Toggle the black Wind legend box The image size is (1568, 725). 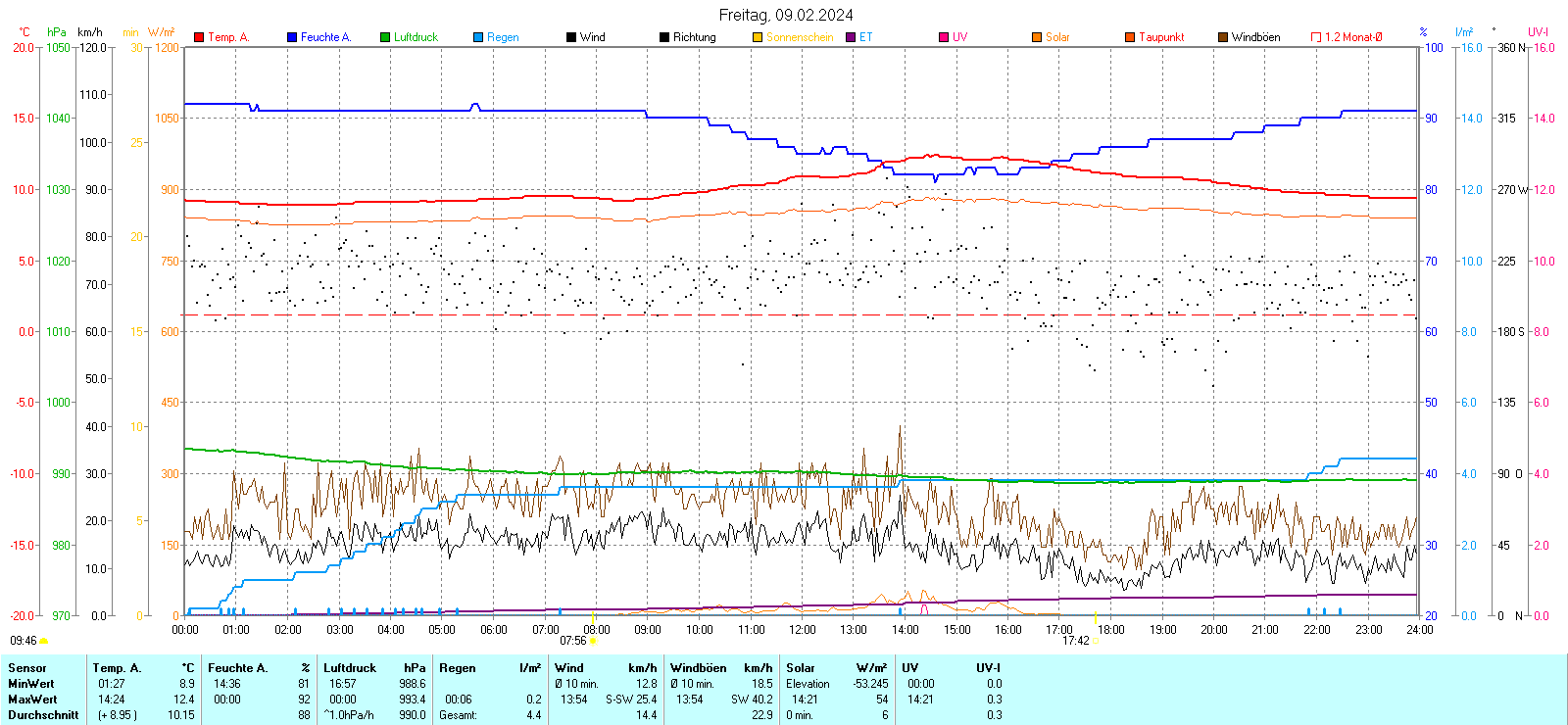tap(571, 37)
